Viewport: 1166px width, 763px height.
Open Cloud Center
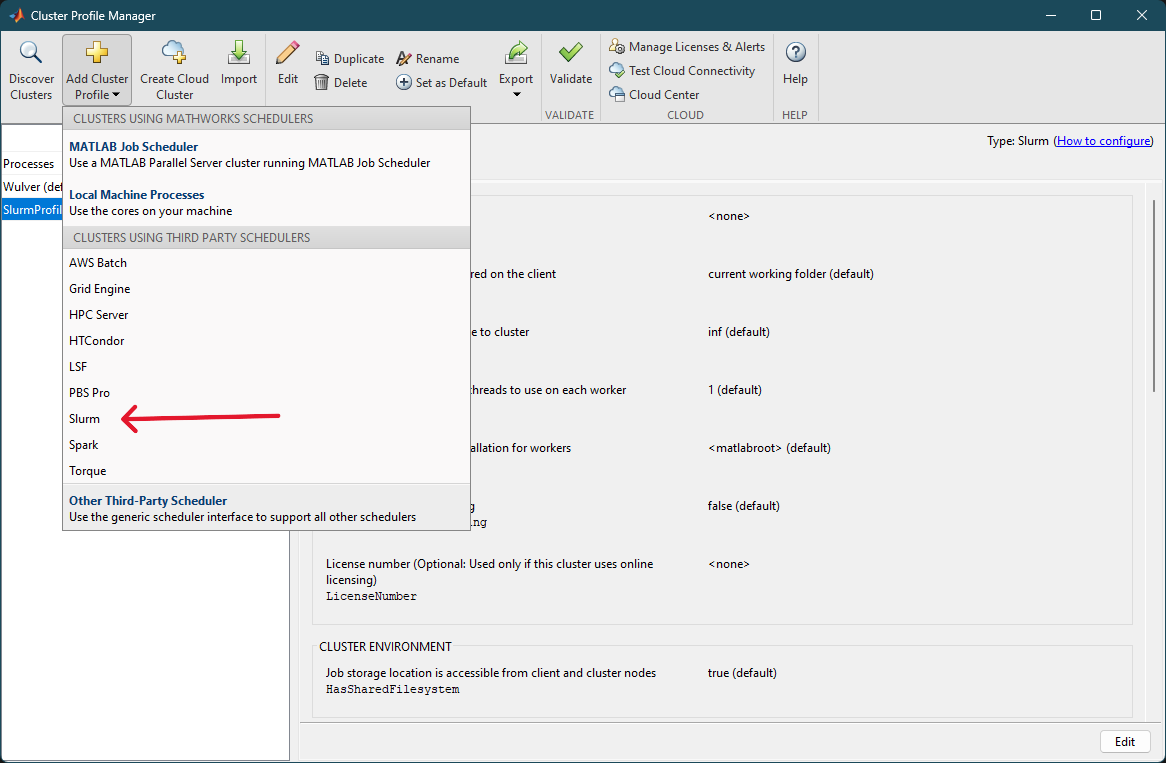[x=654, y=94]
